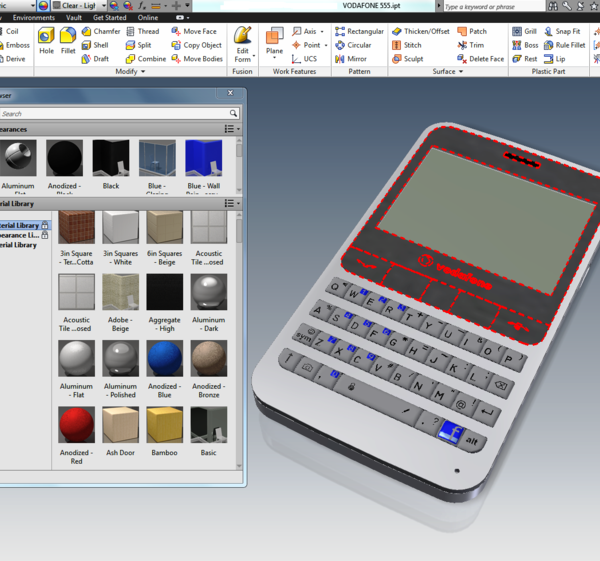
Task: Click the Coil tool
Action: 9,31
